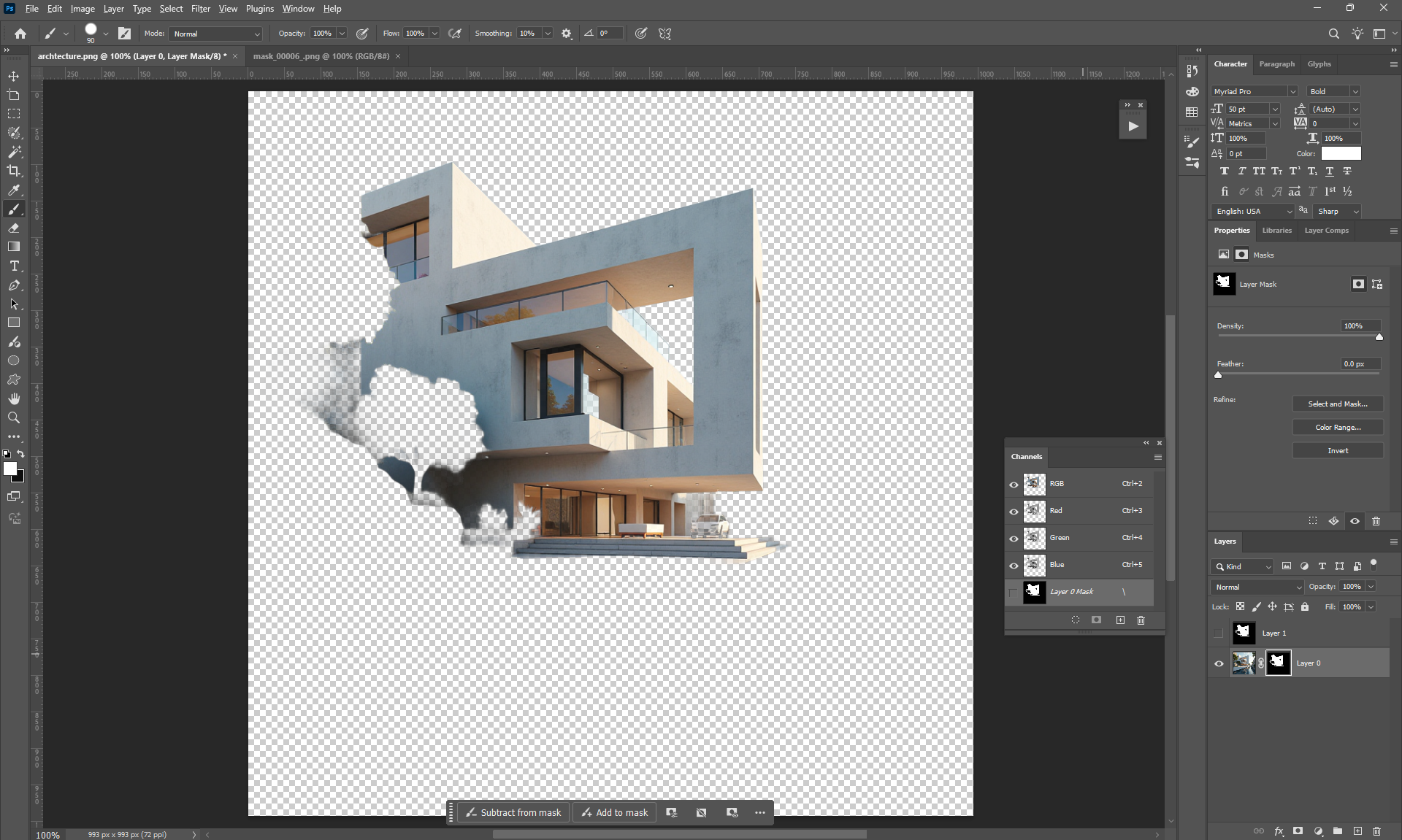
Task: Show Layer 1 visibility box
Action: [1219, 633]
